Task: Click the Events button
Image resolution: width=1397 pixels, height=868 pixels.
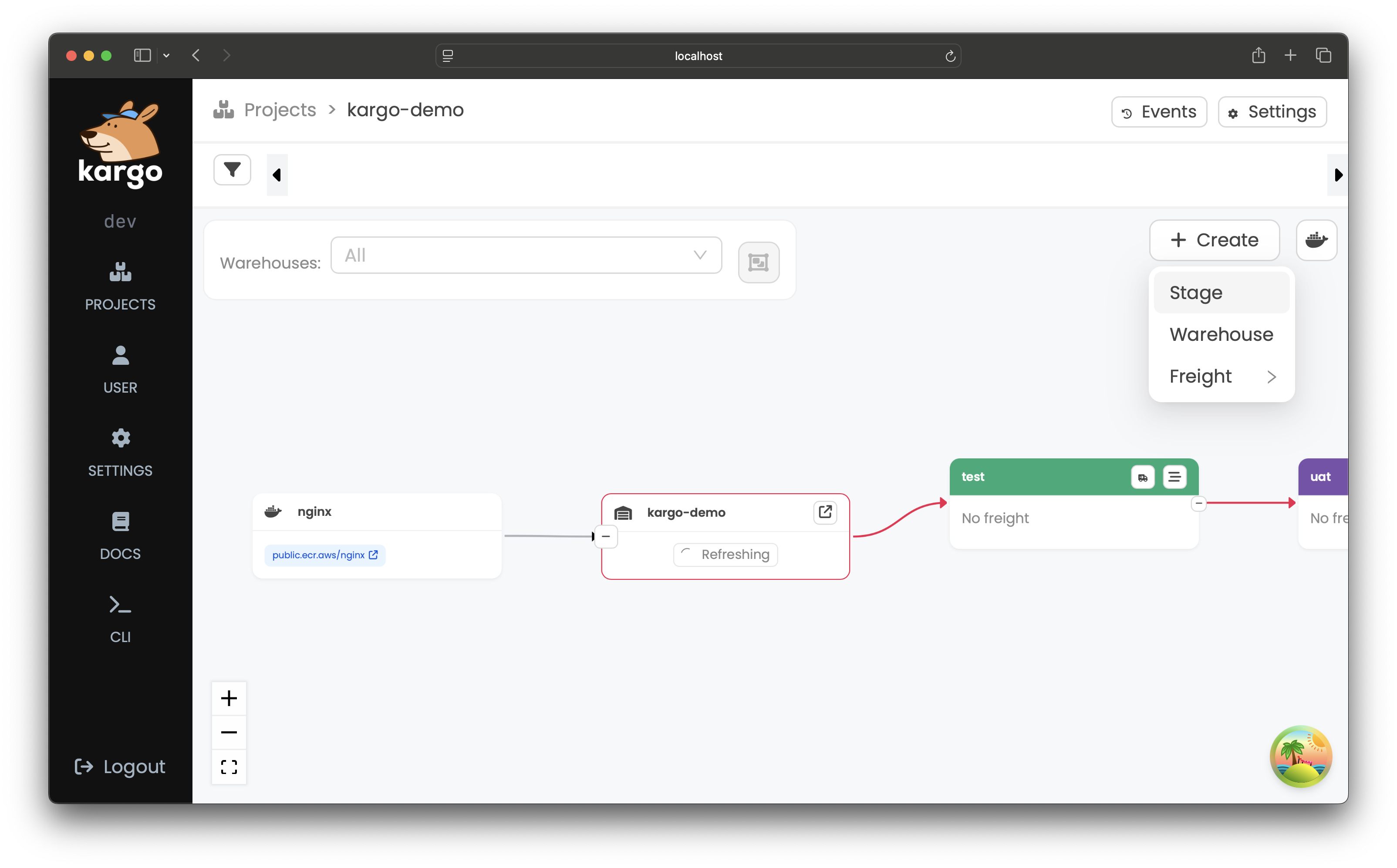Action: point(1159,111)
